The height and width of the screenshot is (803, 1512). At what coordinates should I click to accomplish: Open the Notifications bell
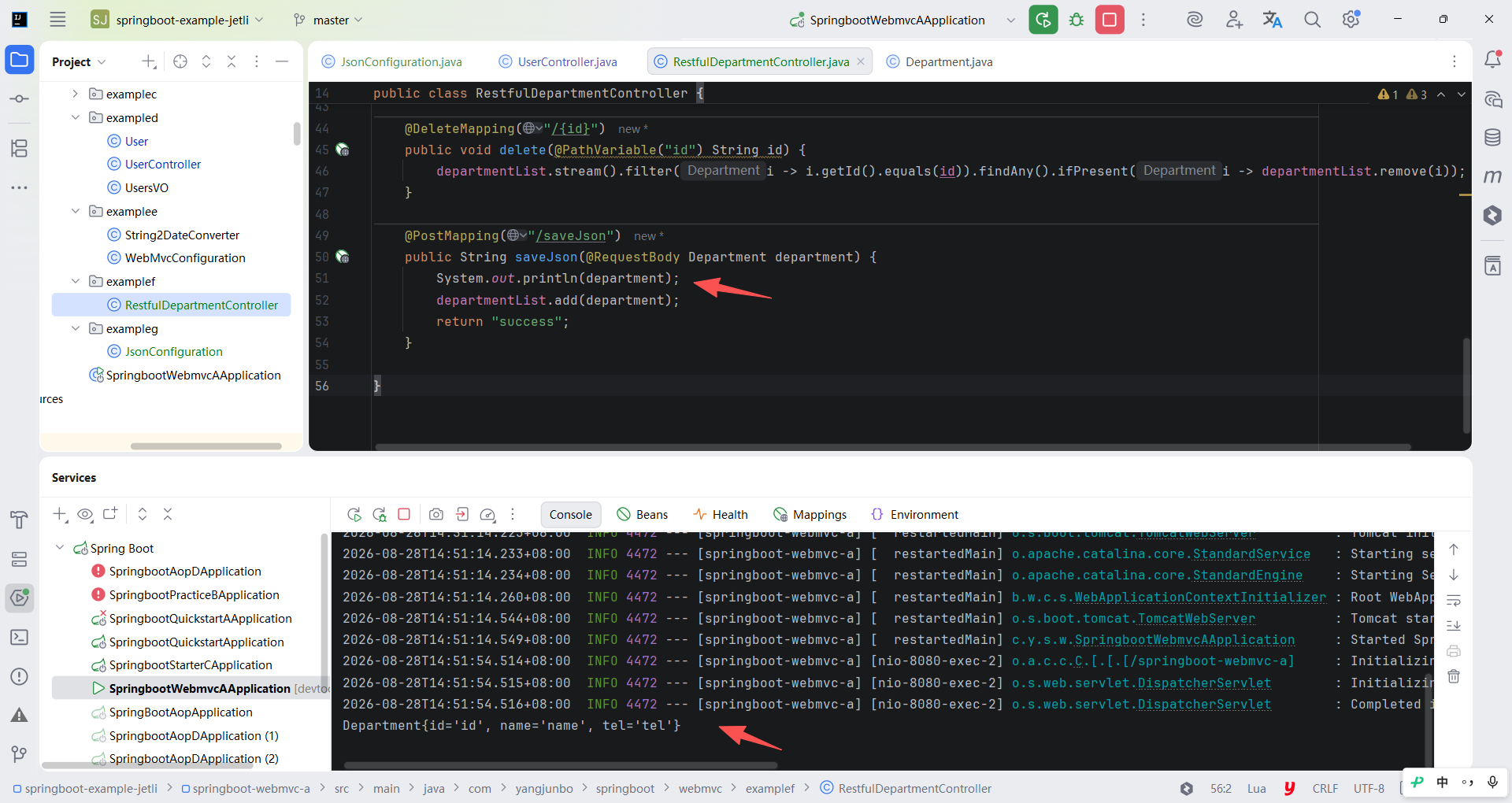pyautogui.click(x=1492, y=59)
